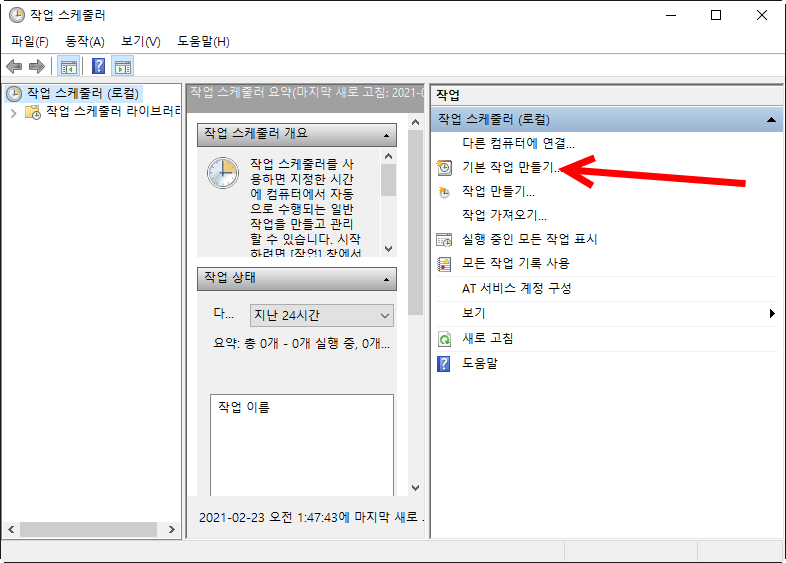Click the 요약: 총 0개 summary text
The height and width of the screenshot is (563, 786).
click(x=301, y=344)
